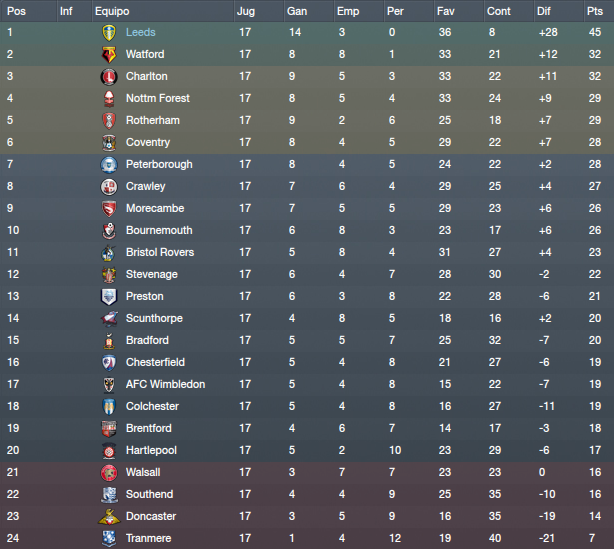Select the Brentford club crest
The width and height of the screenshot is (614, 549).
[109, 428]
